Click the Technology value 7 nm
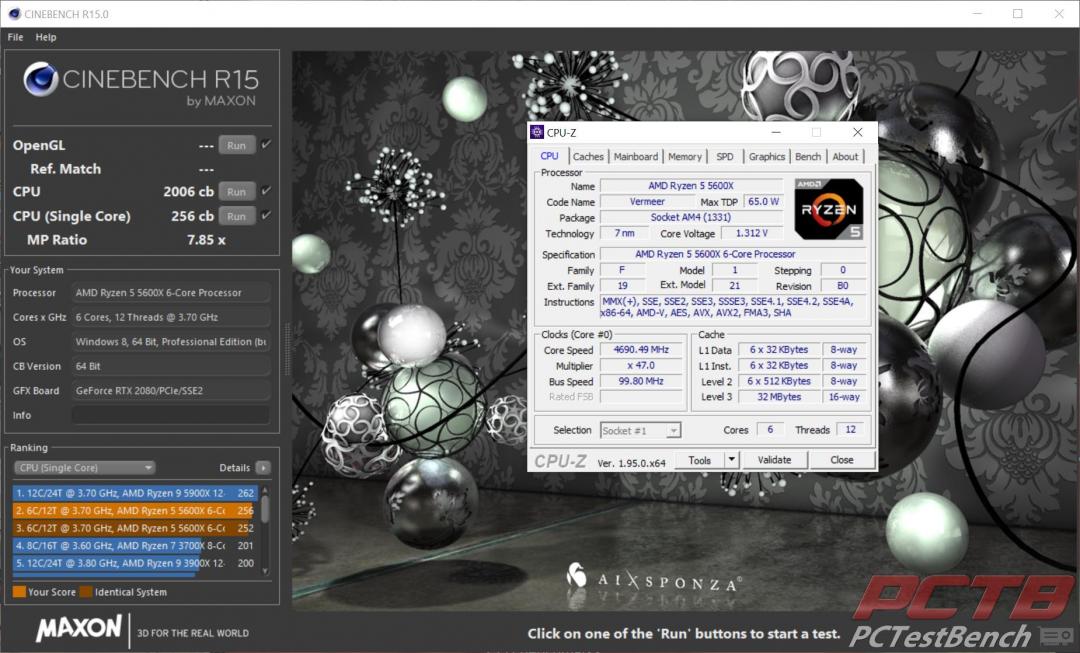Screen dimensions: 1080x653 point(625,234)
